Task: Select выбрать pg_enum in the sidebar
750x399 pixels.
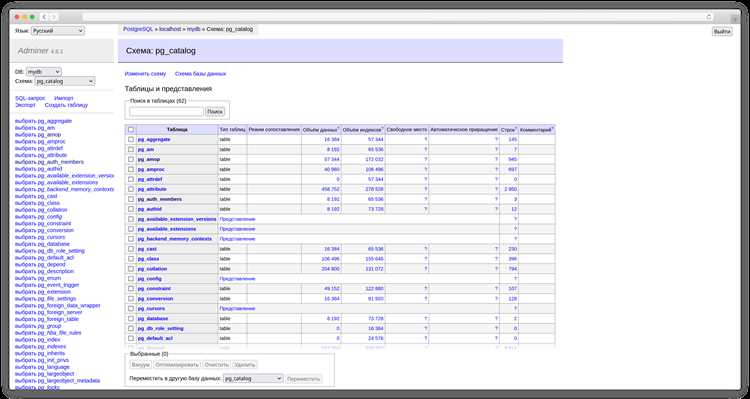Action: pyautogui.click(x=38, y=278)
